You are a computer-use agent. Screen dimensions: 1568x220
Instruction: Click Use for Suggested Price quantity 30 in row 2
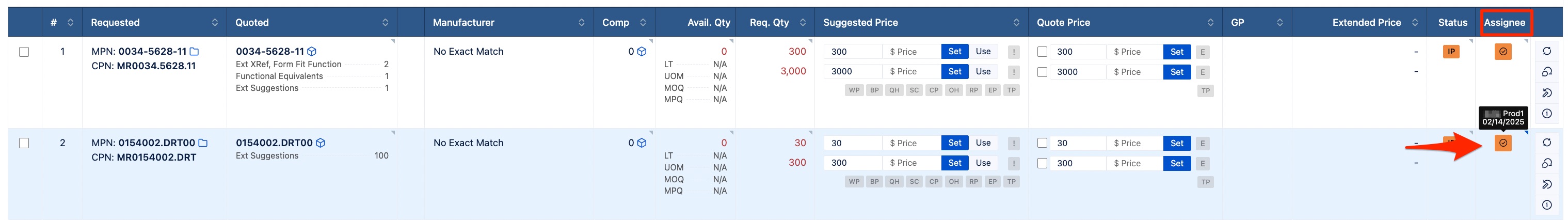tap(982, 143)
